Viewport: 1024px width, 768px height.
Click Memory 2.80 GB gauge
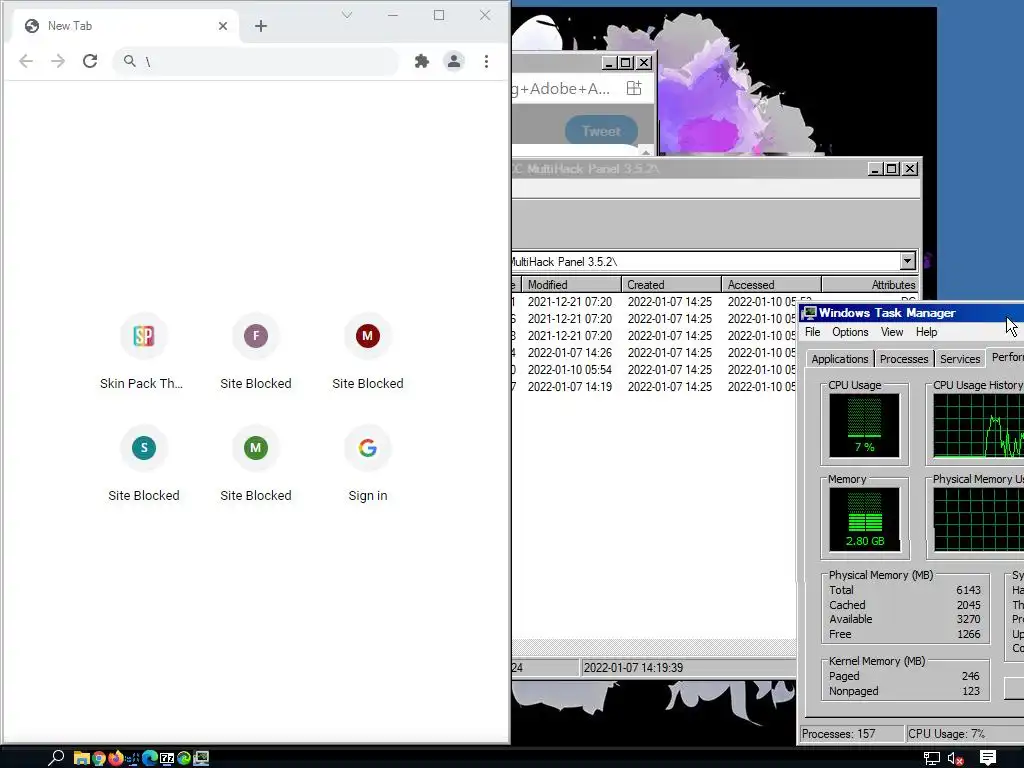(865, 520)
